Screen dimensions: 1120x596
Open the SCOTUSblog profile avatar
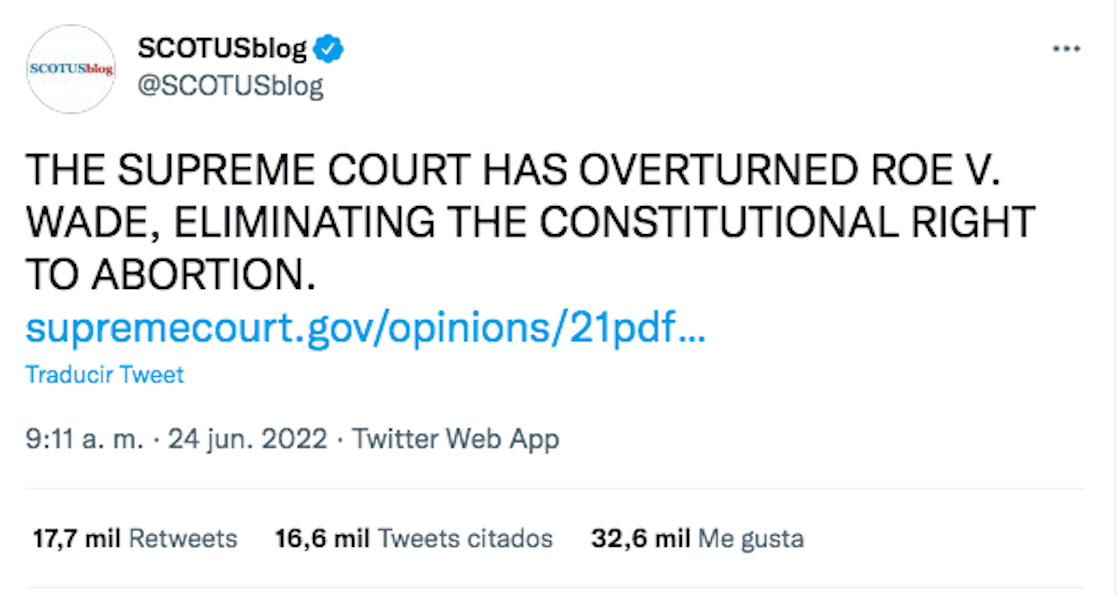71,69
